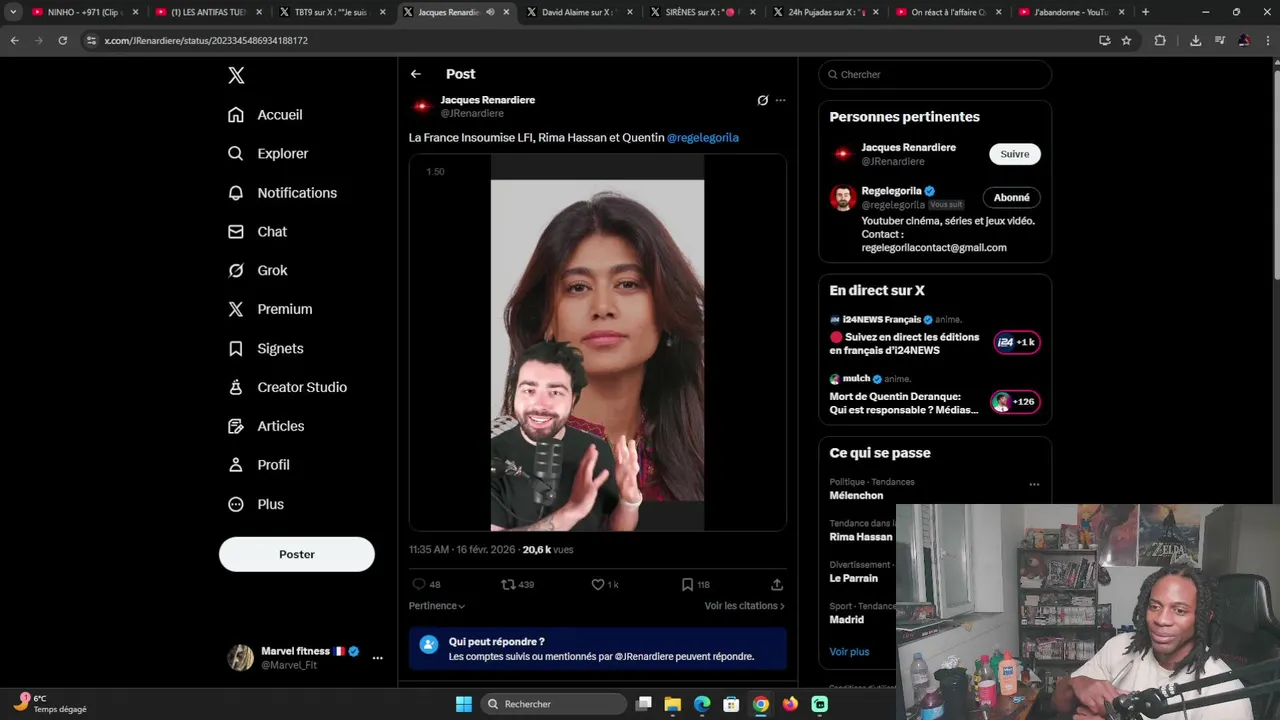
Task: Switch to NINHO +971 YouTube tab
Action: click(83, 12)
